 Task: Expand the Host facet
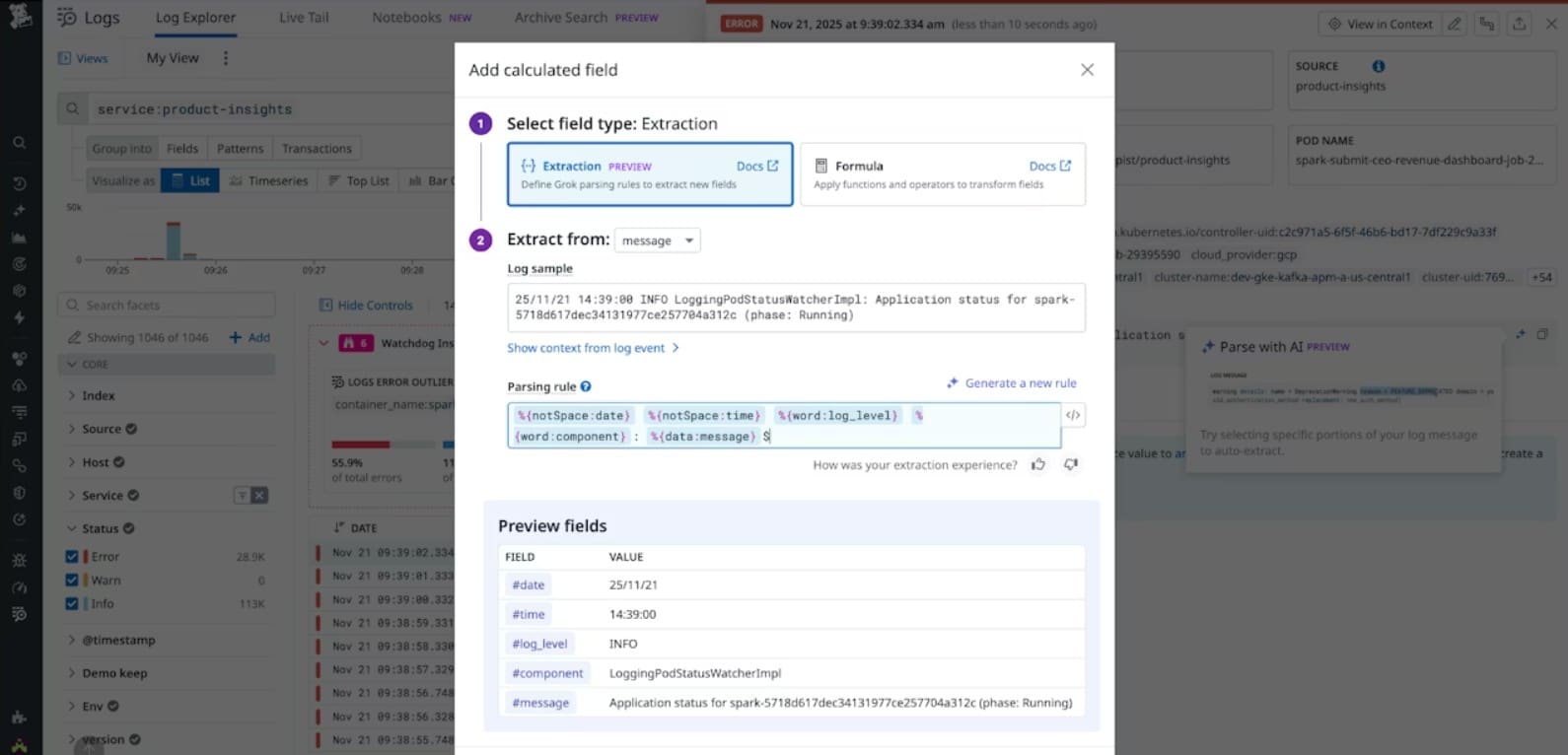(72, 462)
